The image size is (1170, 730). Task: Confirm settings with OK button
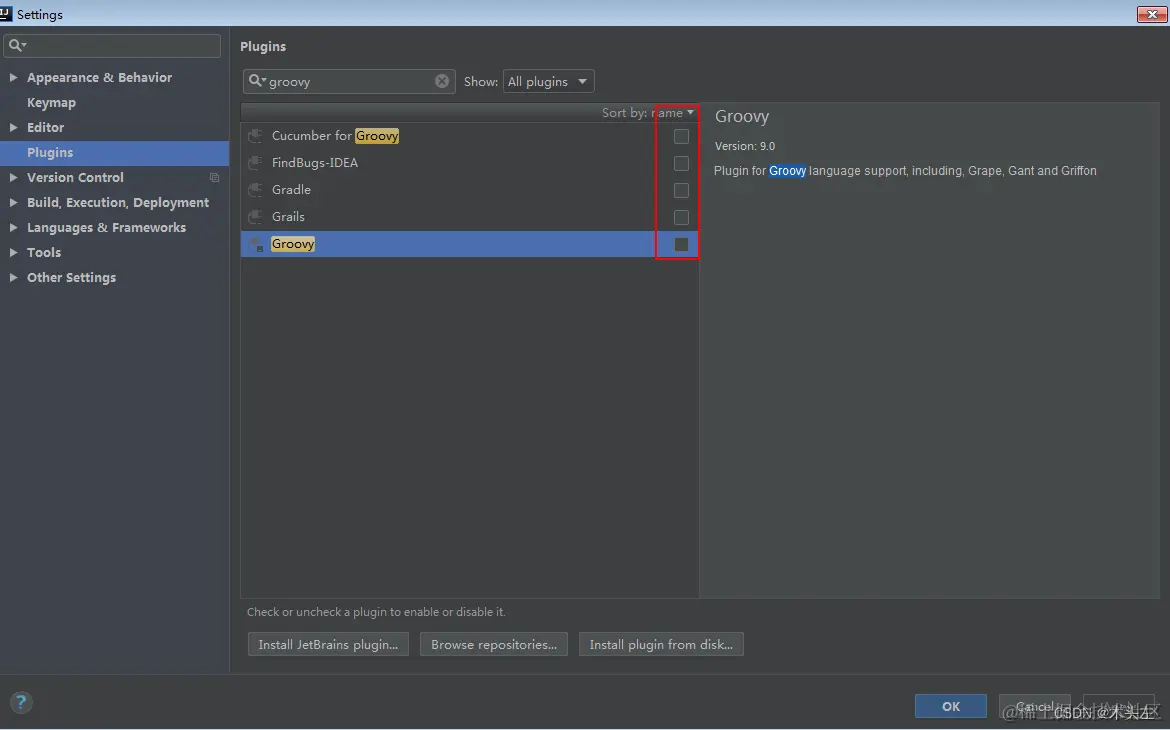click(951, 706)
